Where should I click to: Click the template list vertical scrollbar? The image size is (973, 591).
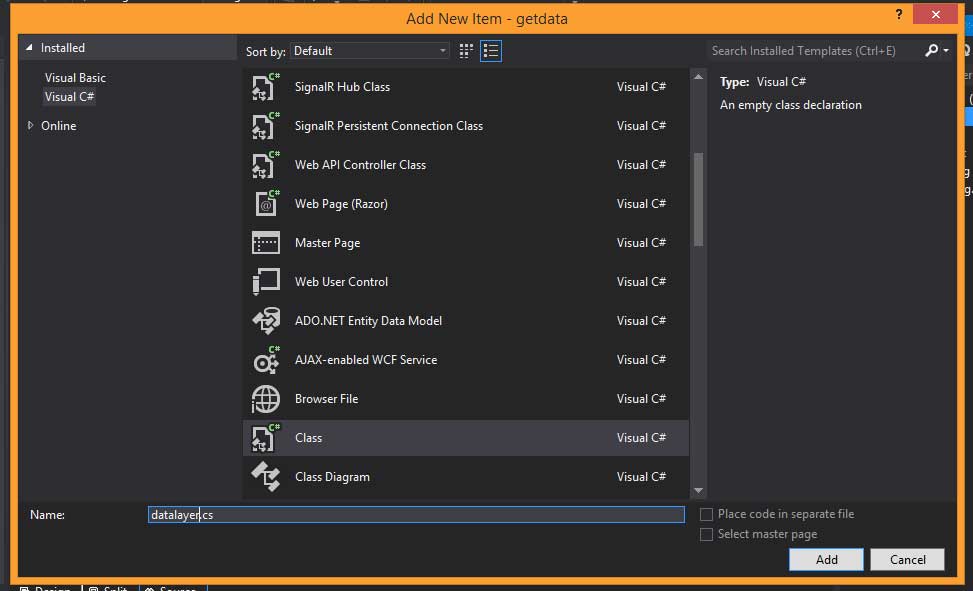tap(698, 200)
